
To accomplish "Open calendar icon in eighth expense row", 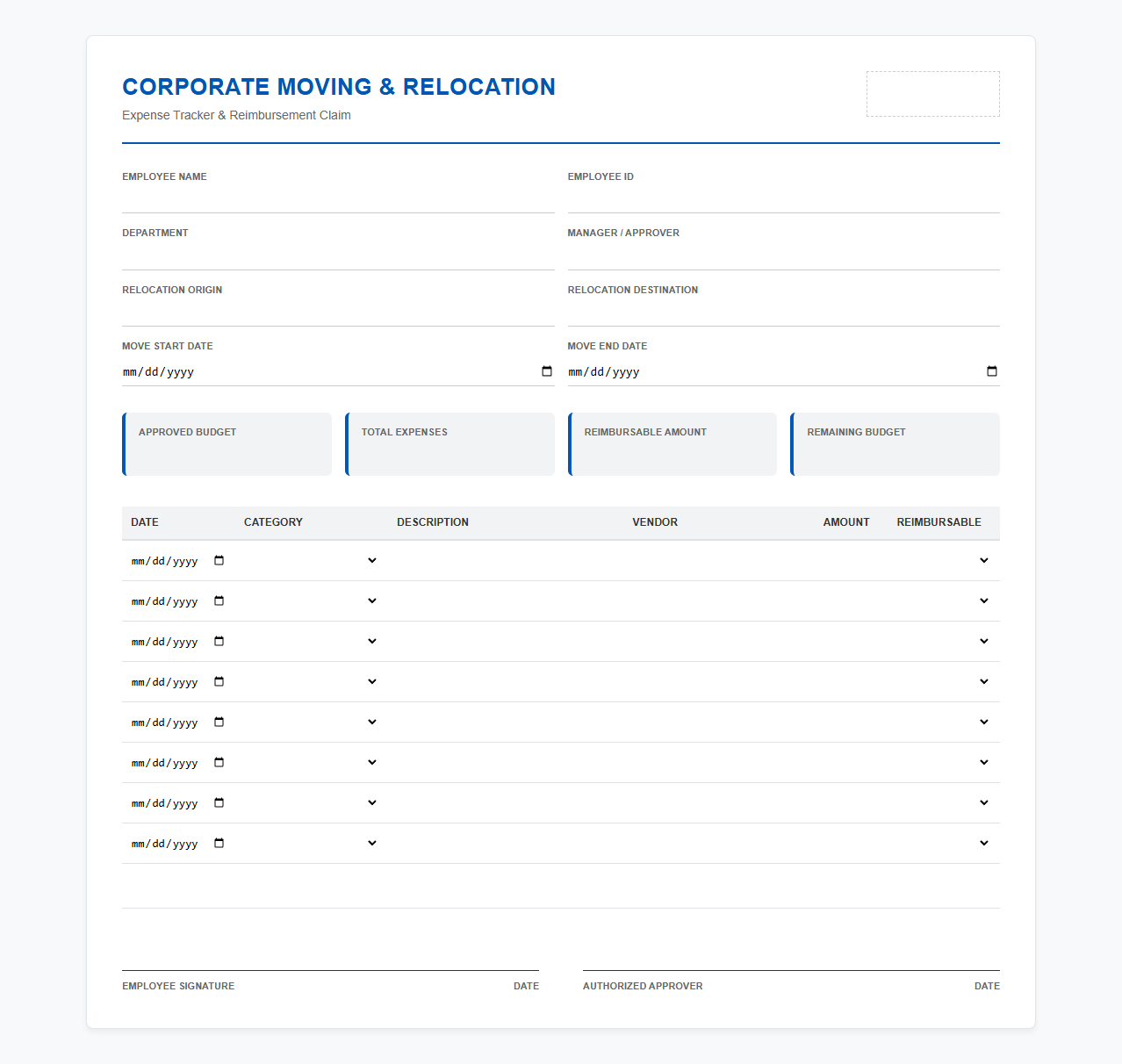I will 219,843.
